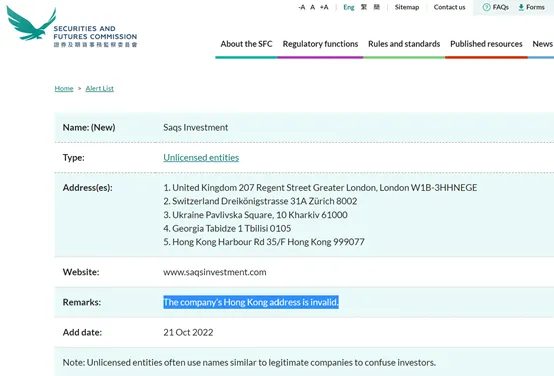554x376 pixels.
Task: Click the Georgia Tbilisi address
Action: pyautogui.click(x=227, y=228)
